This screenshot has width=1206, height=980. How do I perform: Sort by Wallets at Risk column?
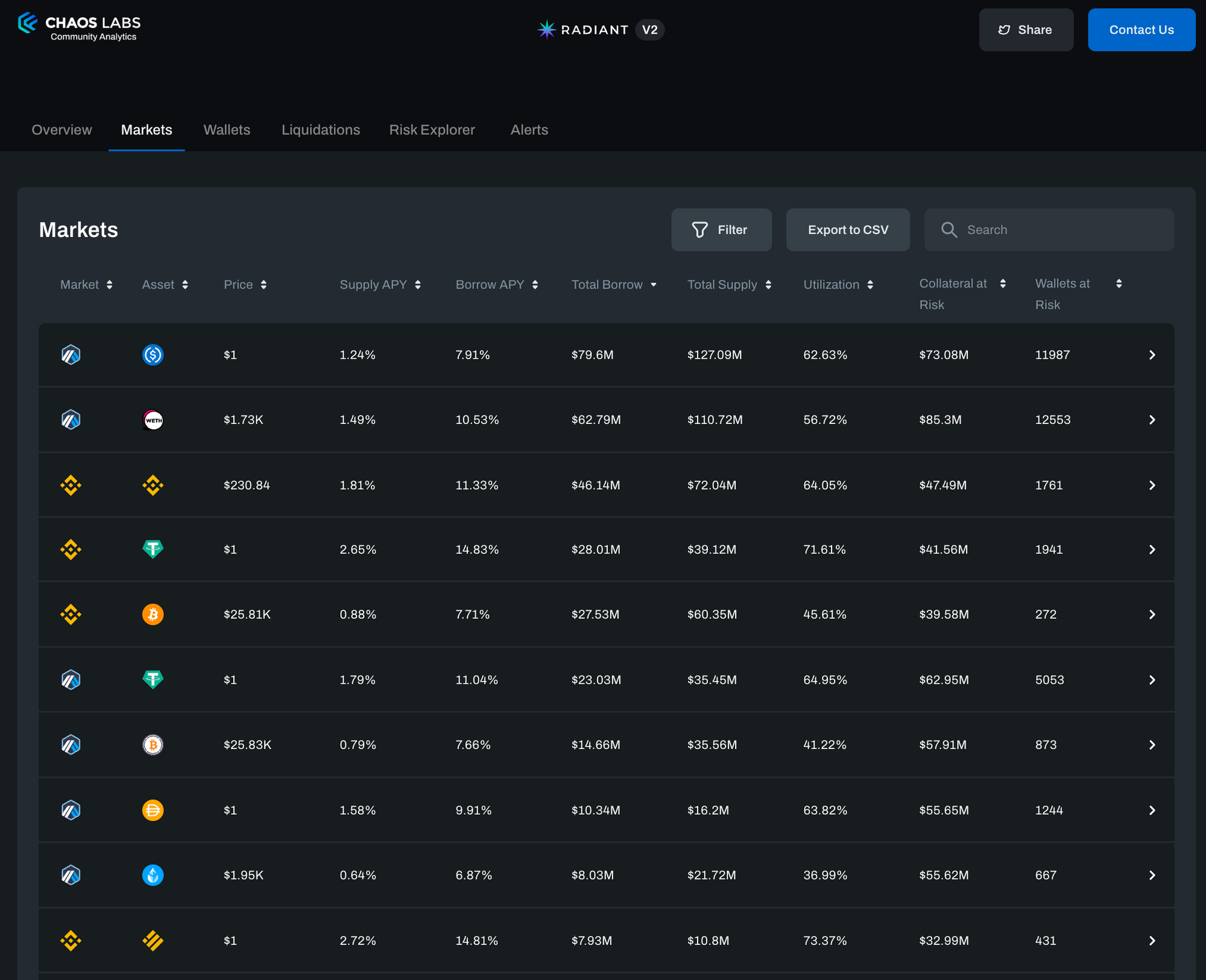coord(1119,284)
